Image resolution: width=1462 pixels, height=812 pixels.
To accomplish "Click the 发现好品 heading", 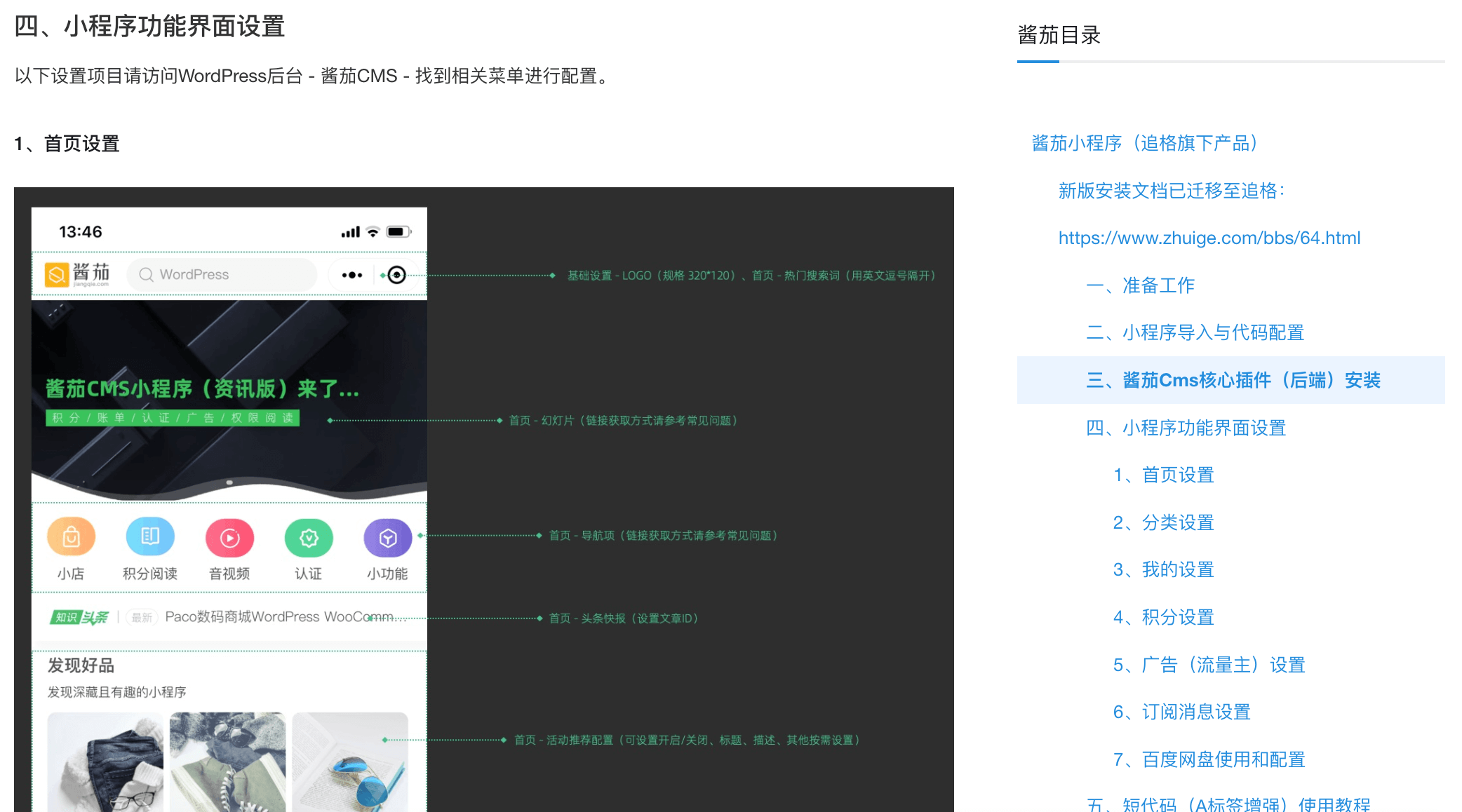I will tap(81, 665).
